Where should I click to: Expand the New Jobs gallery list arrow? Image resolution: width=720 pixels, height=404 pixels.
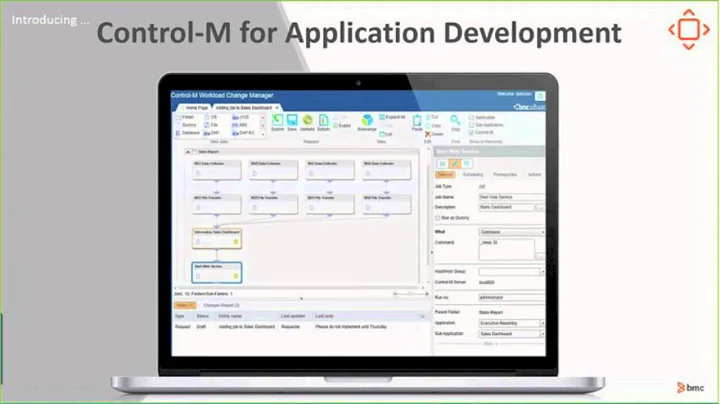click(263, 135)
